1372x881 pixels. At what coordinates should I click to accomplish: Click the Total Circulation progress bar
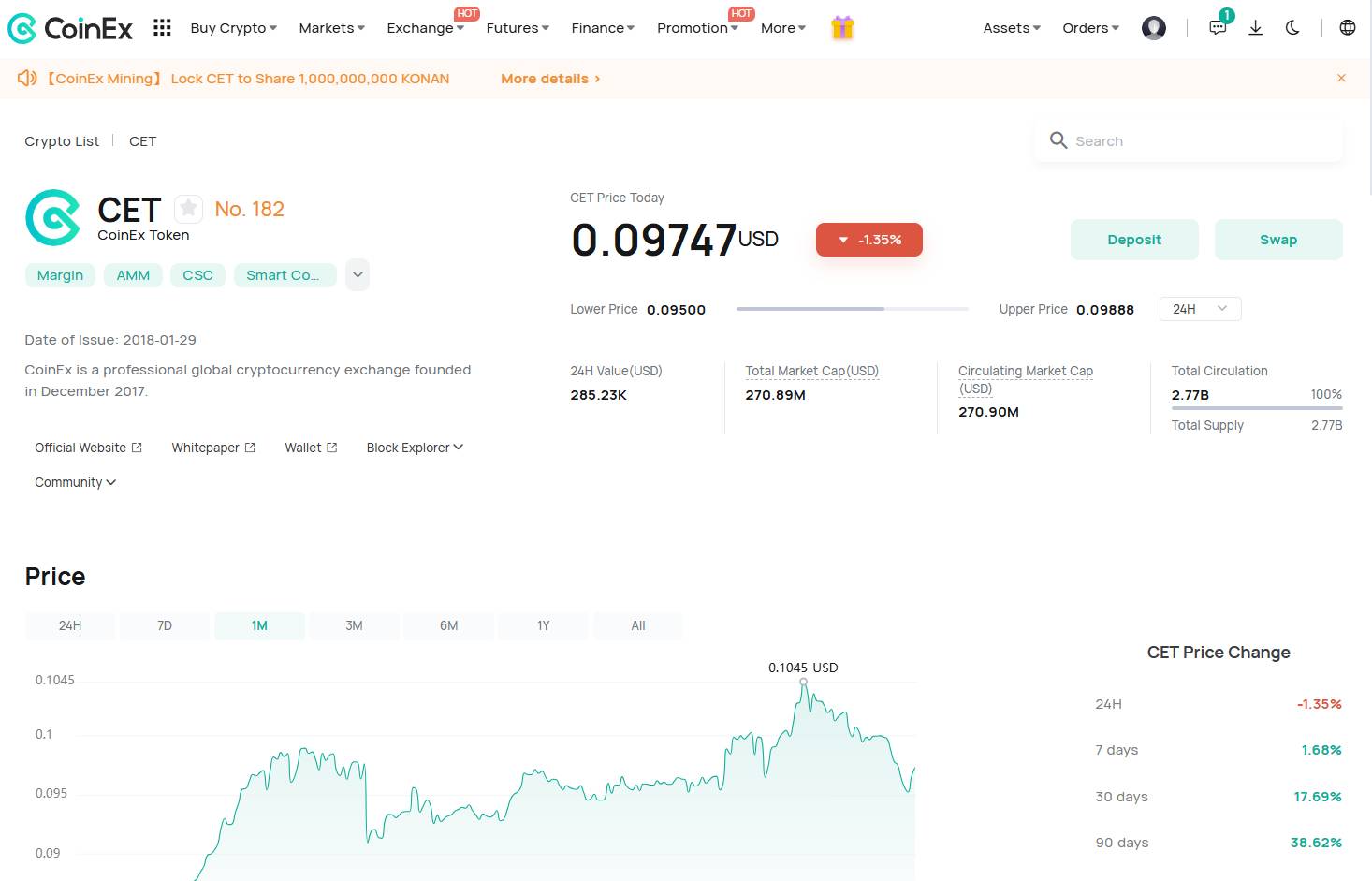pyautogui.click(x=1257, y=407)
